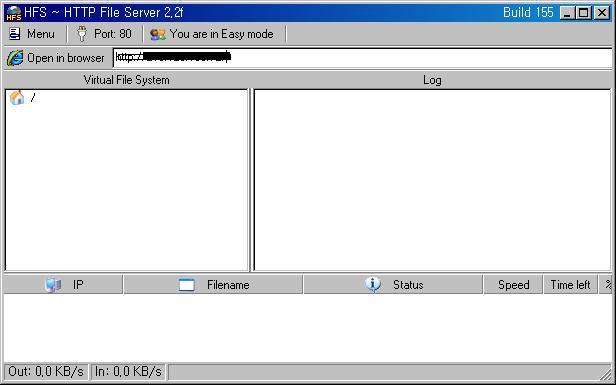616x385 pixels.
Task: Minimize the HFS window
Action: pyautogui.click(x=566, y=13)
